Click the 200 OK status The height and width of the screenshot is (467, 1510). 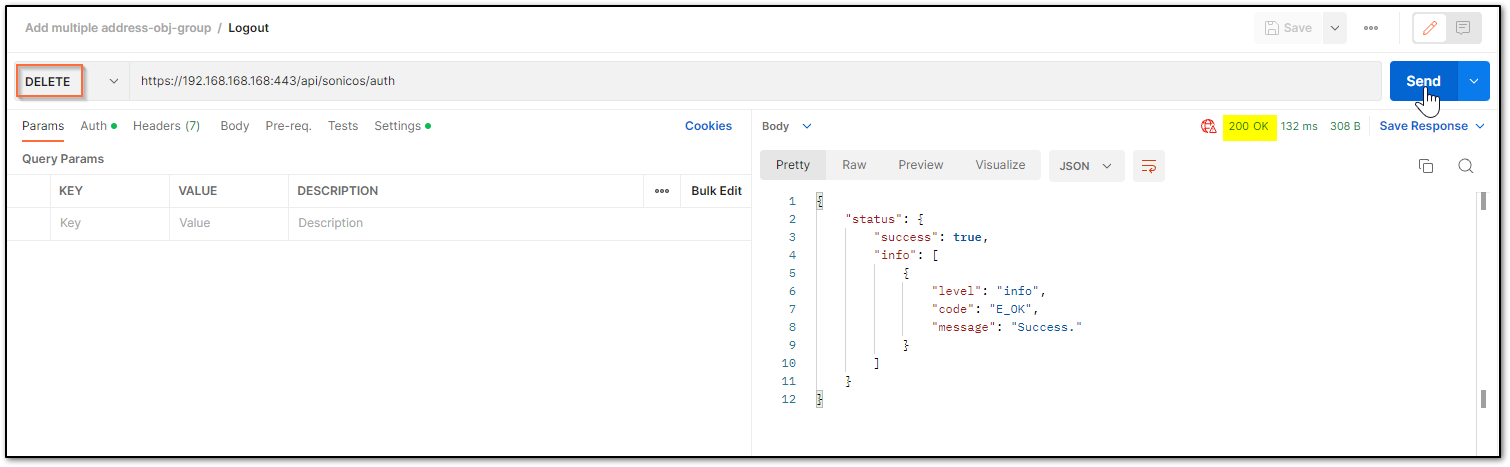1249,126
